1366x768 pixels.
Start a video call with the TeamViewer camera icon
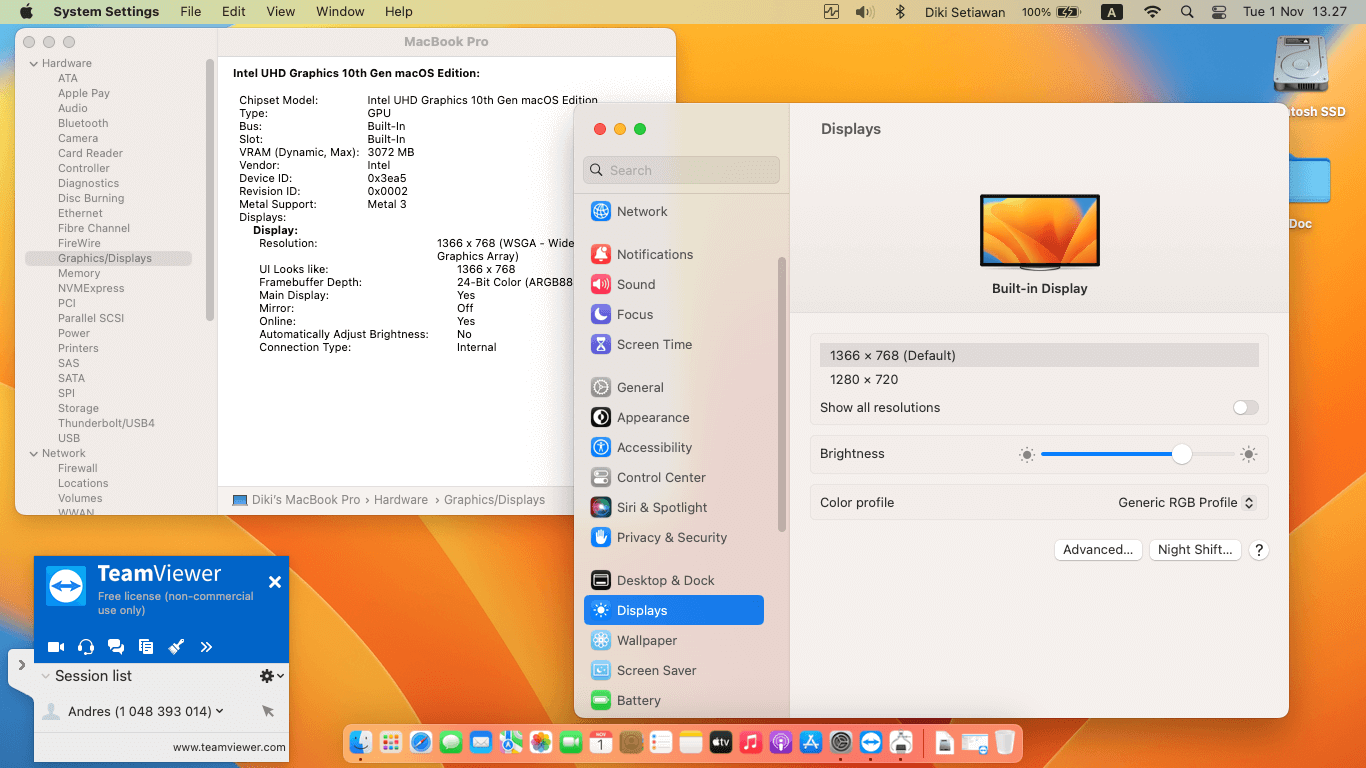pyautogui.click(x=56, y=646)
